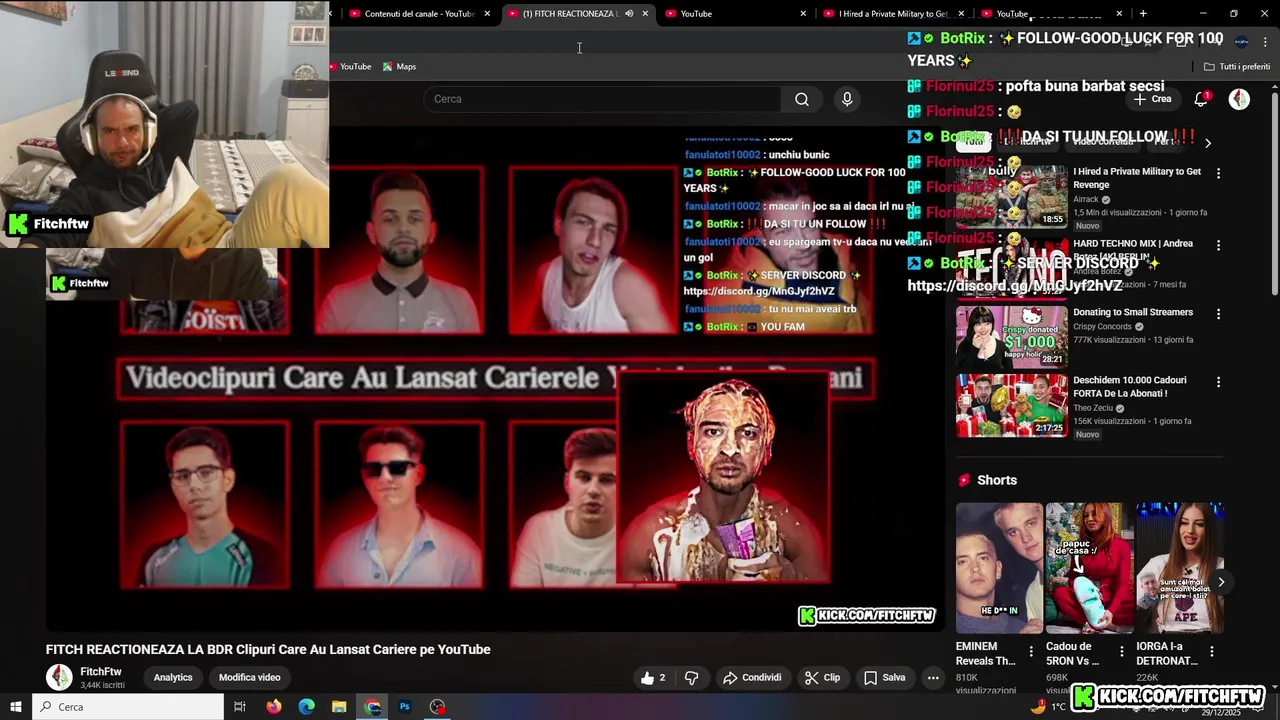Open the notifications bell
Screen dimensions: 1280x720
pos(1201,99)
